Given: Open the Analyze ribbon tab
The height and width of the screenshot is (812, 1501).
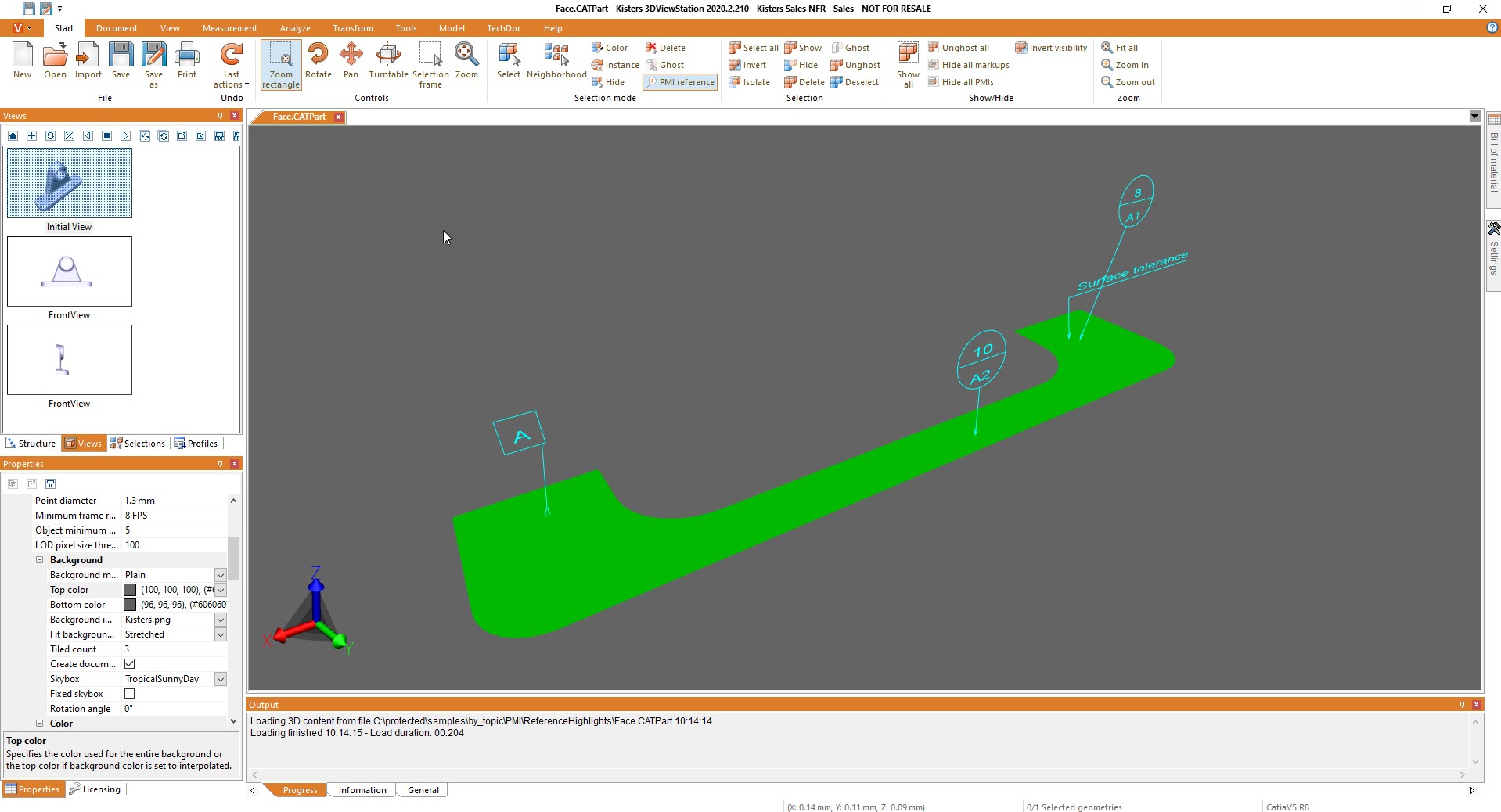Looking at the screenshot, I should coord(295,28).
